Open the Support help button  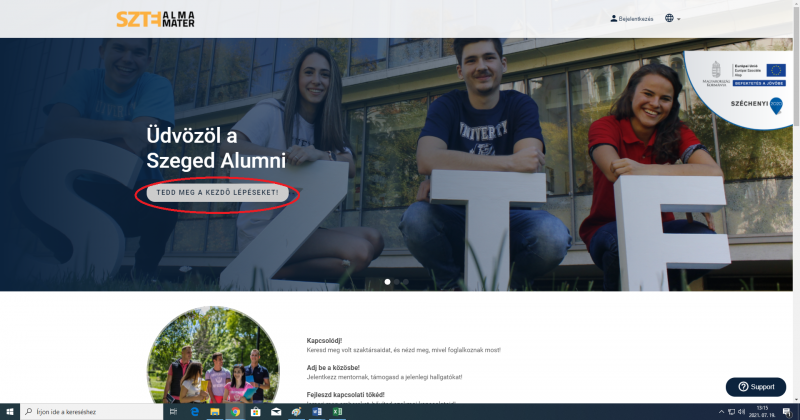point(756,387)
